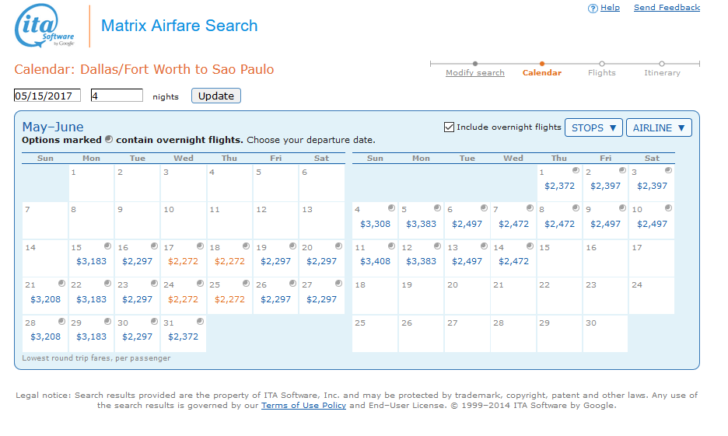This screenshot has height=436, width=728.
Task: Open the AIRLINE filter dropdown
Action: tap(659, 127)
